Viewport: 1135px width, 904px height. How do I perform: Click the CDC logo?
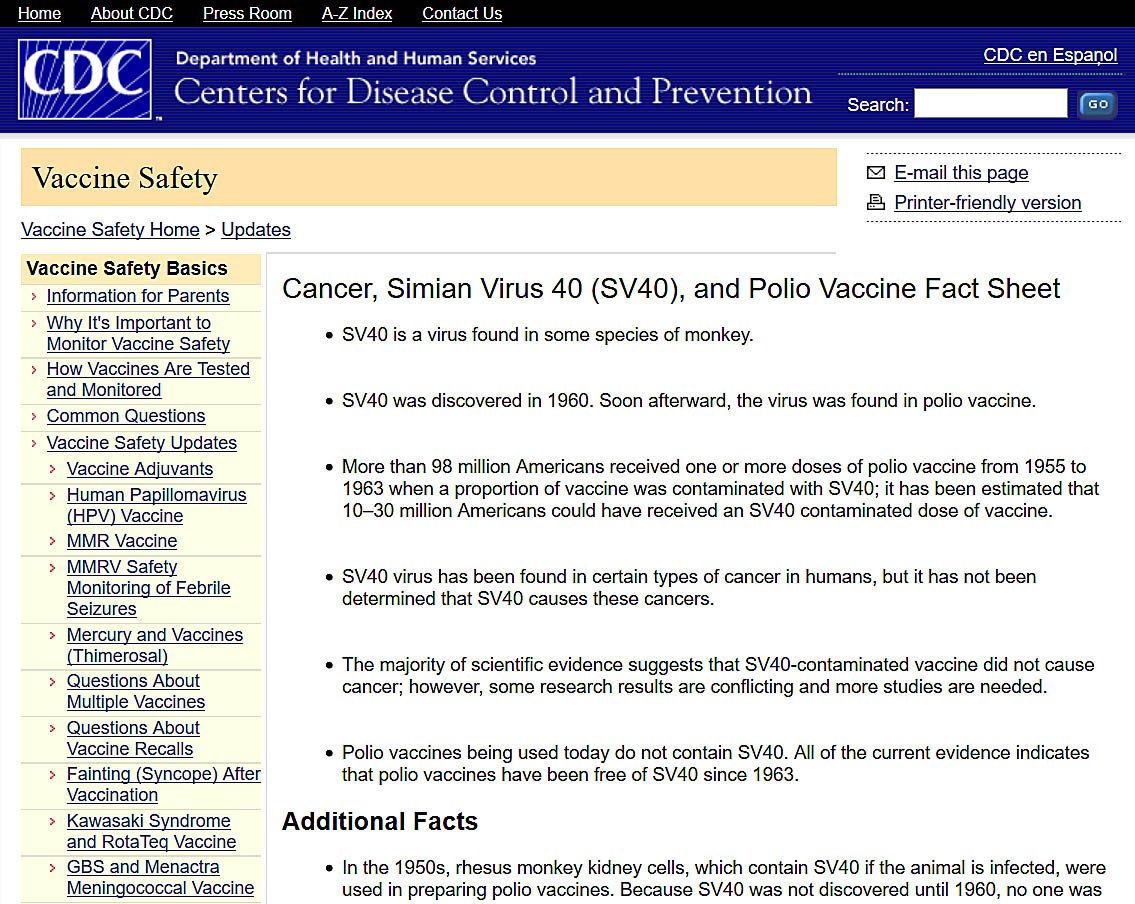pos(85,80)
